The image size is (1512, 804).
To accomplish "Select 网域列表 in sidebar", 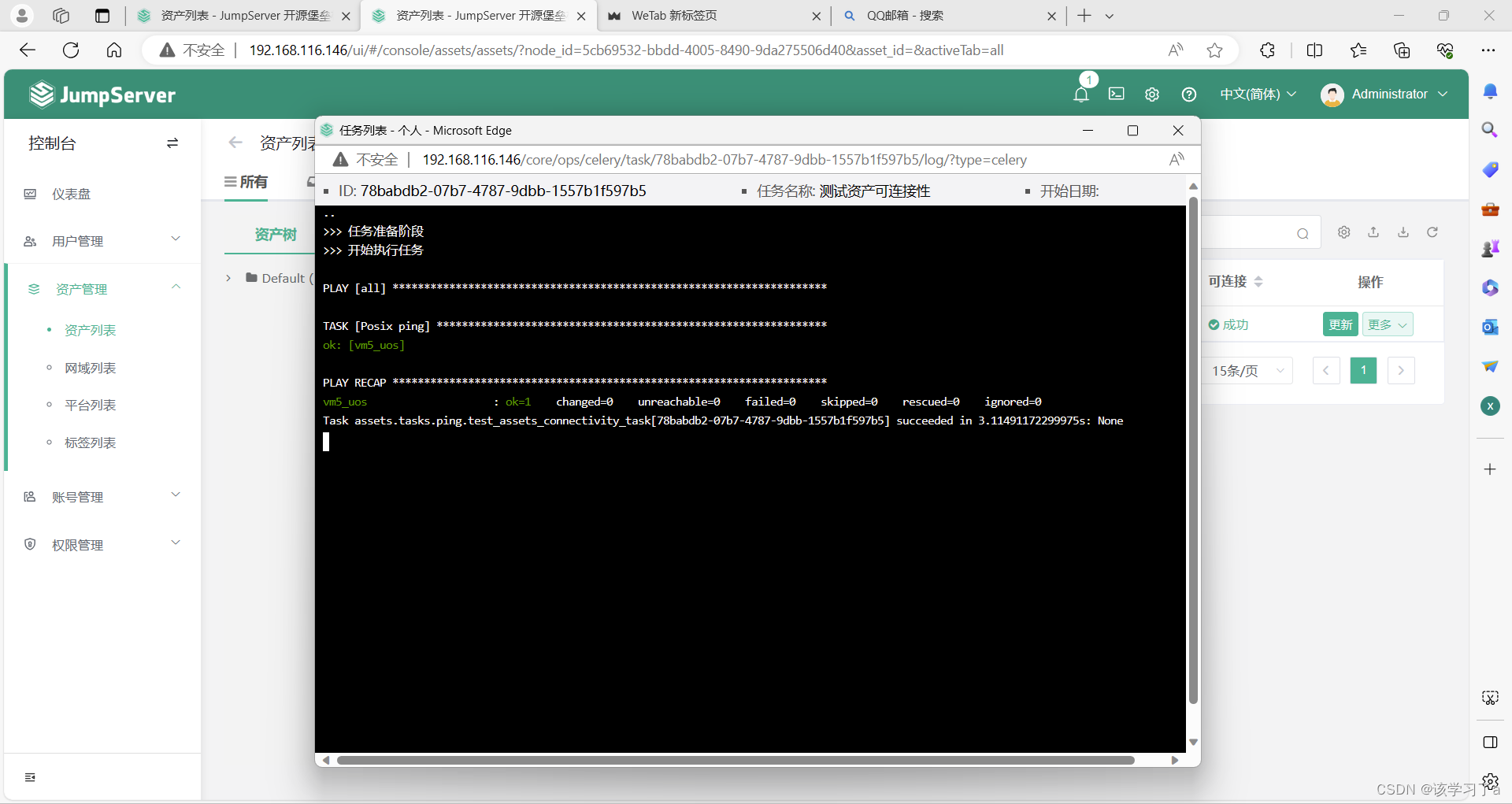I will 90,368.
